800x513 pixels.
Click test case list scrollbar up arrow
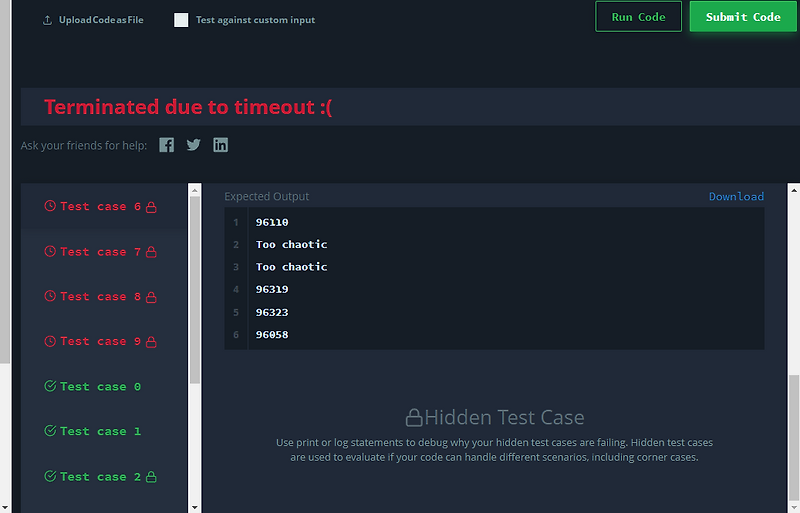194,190
